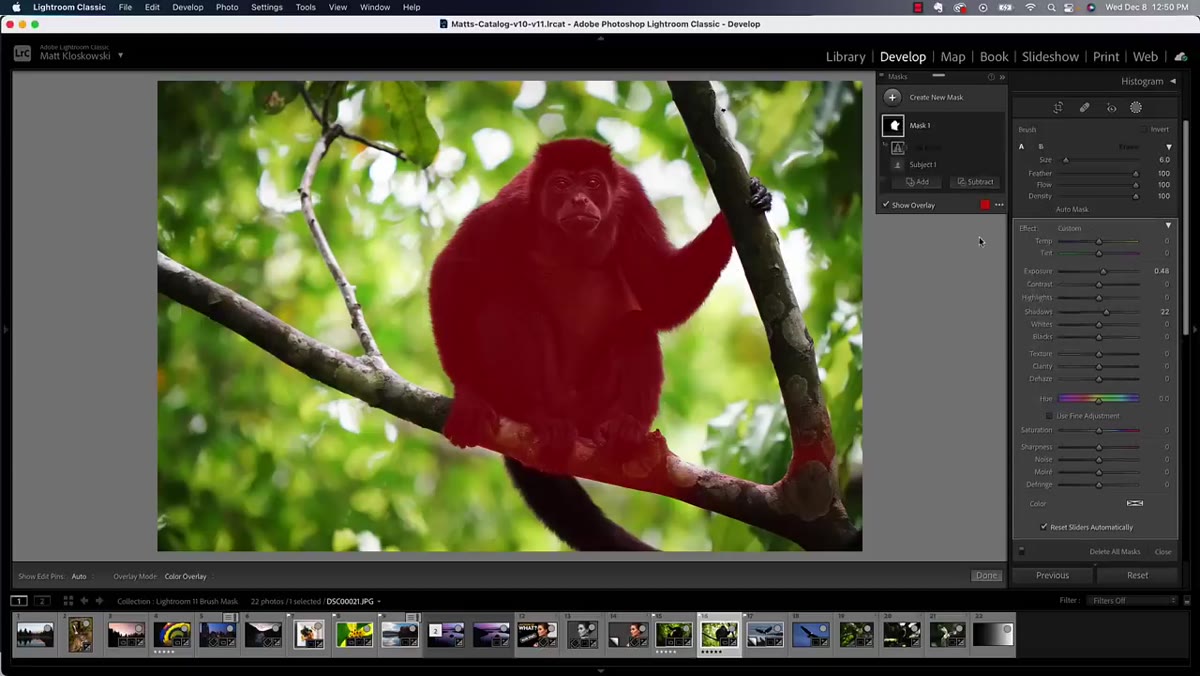The image size is (1200, 676).
Task: Open the DSC00021.JPG filmstrip source dropdown
Action: click(x=354, y=602)
